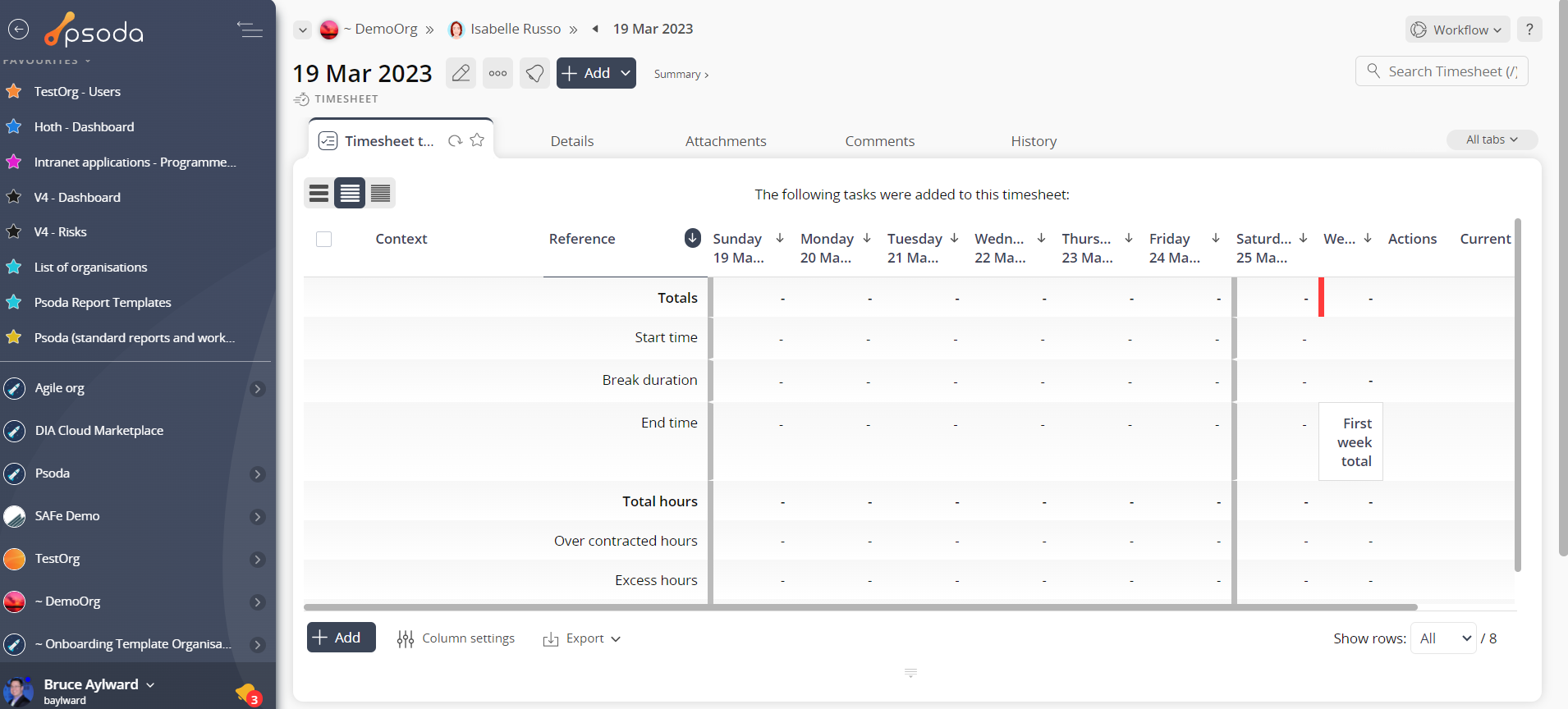Switch to the Details tab

[x=572, y=141]
